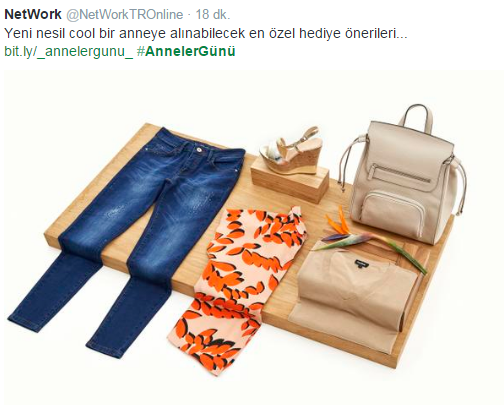Viewport: 504px width, 405px height.
Task: Click the backpack's front zipper pocket
Action: coord(393,213)
